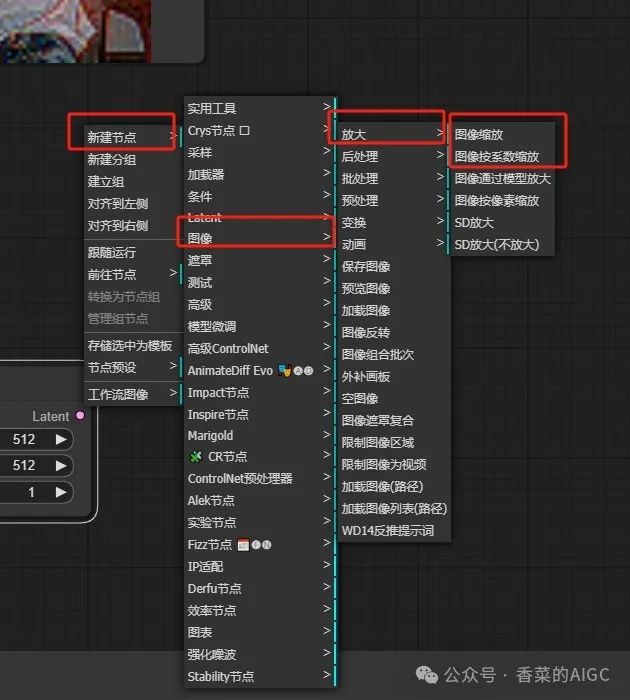The height and width of the screenshot is (700, 630).
Task: Open the Derfu节点 category
Action: [x=259, y=588]
